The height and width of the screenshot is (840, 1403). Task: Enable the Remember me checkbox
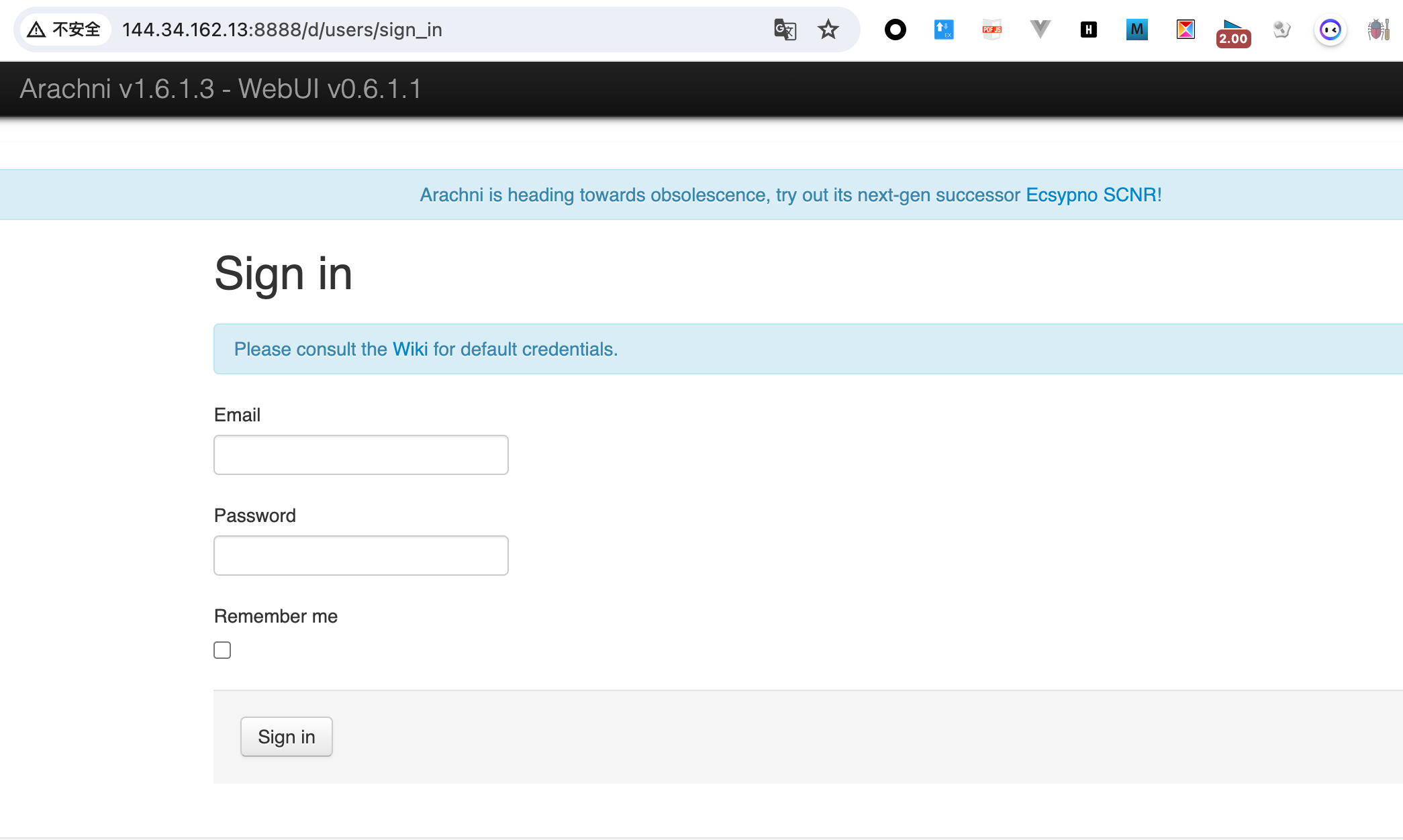222,650
